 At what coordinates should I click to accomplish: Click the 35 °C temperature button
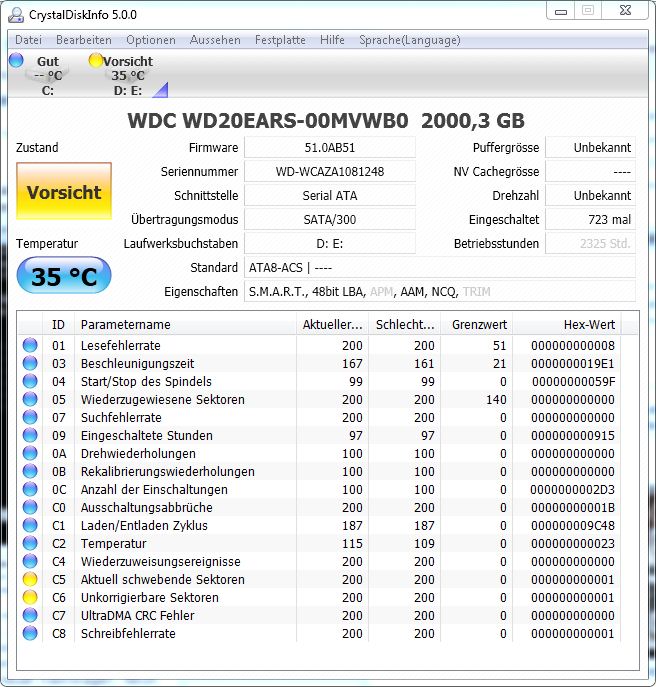64,275
